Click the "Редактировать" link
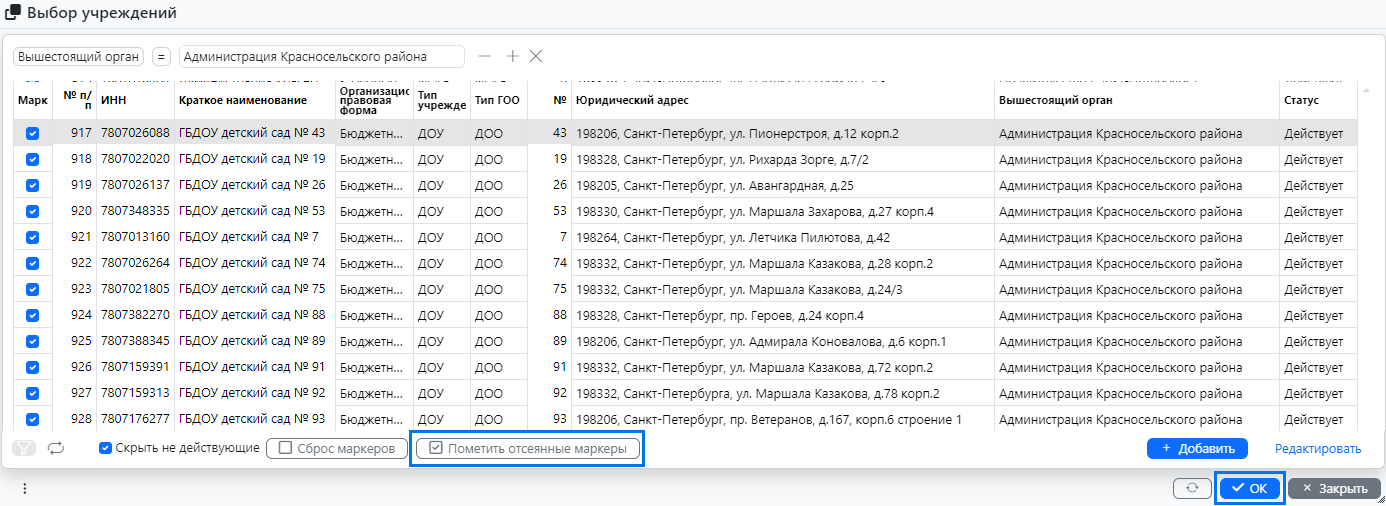Viewport: 1386px width, 506px height. point(1317,449)
